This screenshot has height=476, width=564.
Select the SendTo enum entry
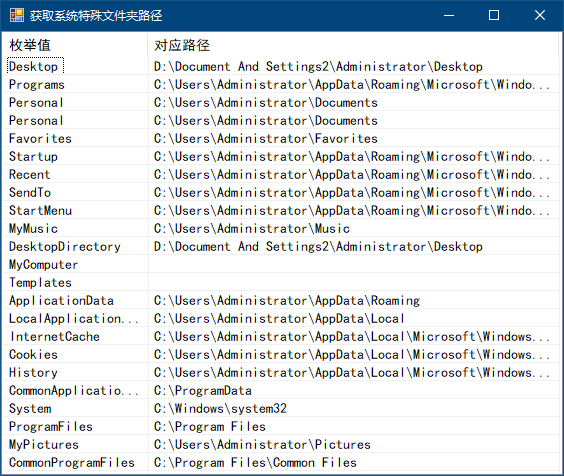tap(30, 192)
